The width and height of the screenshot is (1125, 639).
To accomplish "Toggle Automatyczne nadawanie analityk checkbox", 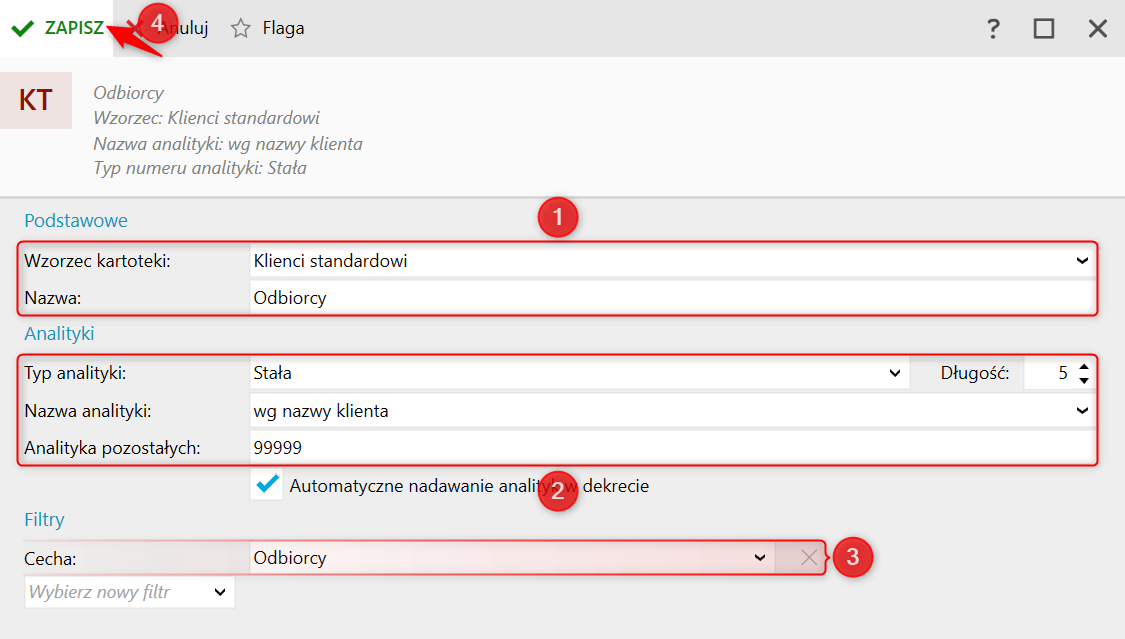I will pyautogui.click(x=267, y=485).
